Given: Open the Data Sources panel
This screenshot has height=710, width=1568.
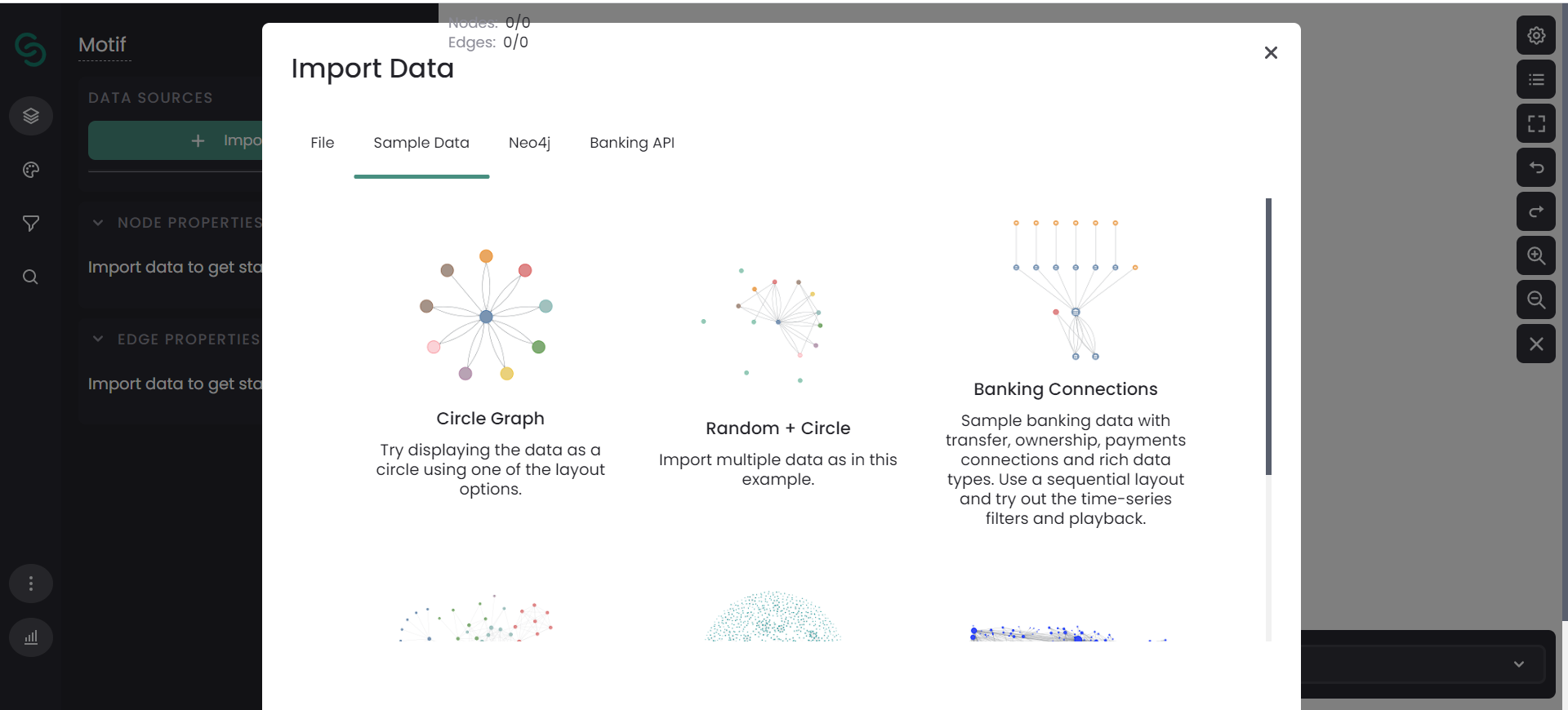Looking at the screenshot, I should pyautogui.click(x=30, y=115).
